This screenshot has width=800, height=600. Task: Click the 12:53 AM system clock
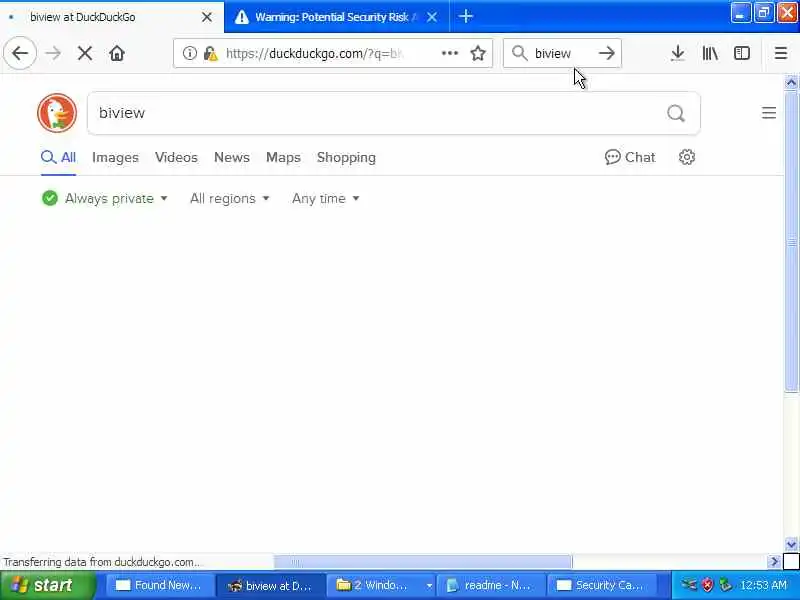(x=764, y=585)
